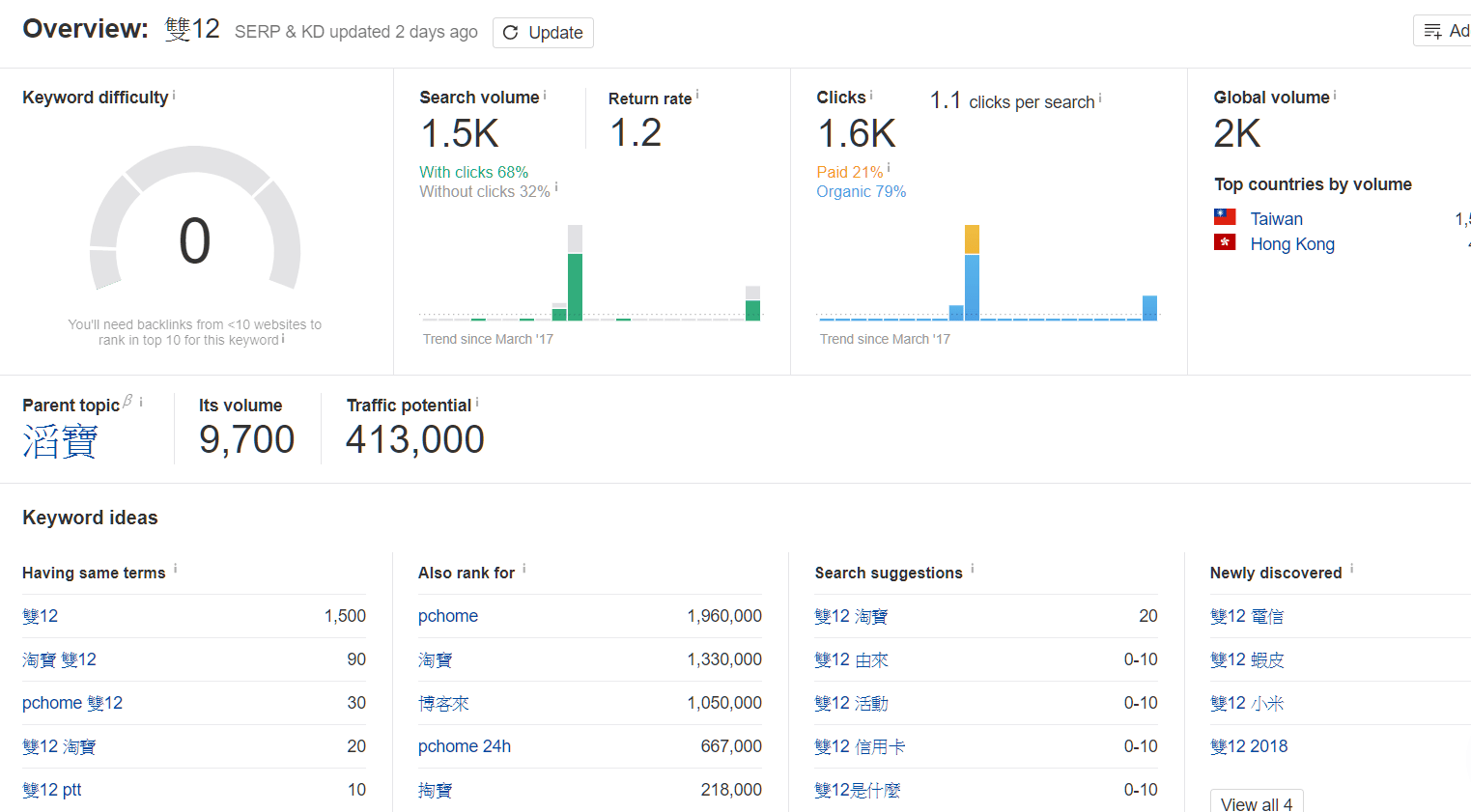The width and height of the screenshot is (1471, 812).
Task: Click tallest green bar in search volume chart
Action: [575, 286]
